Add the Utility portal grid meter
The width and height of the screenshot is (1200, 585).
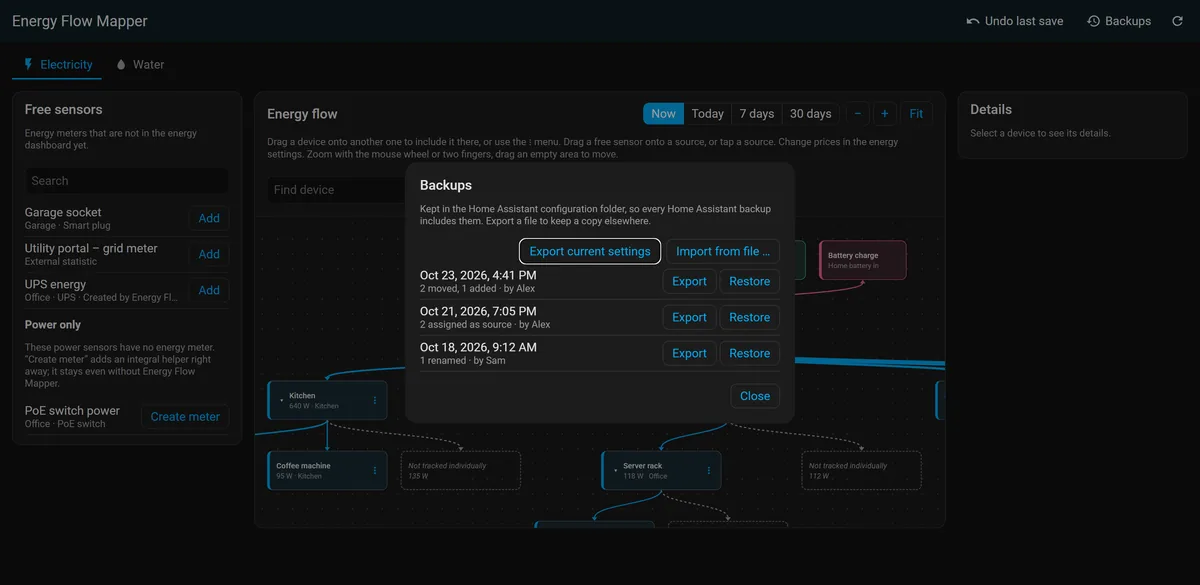click(209, 254)
